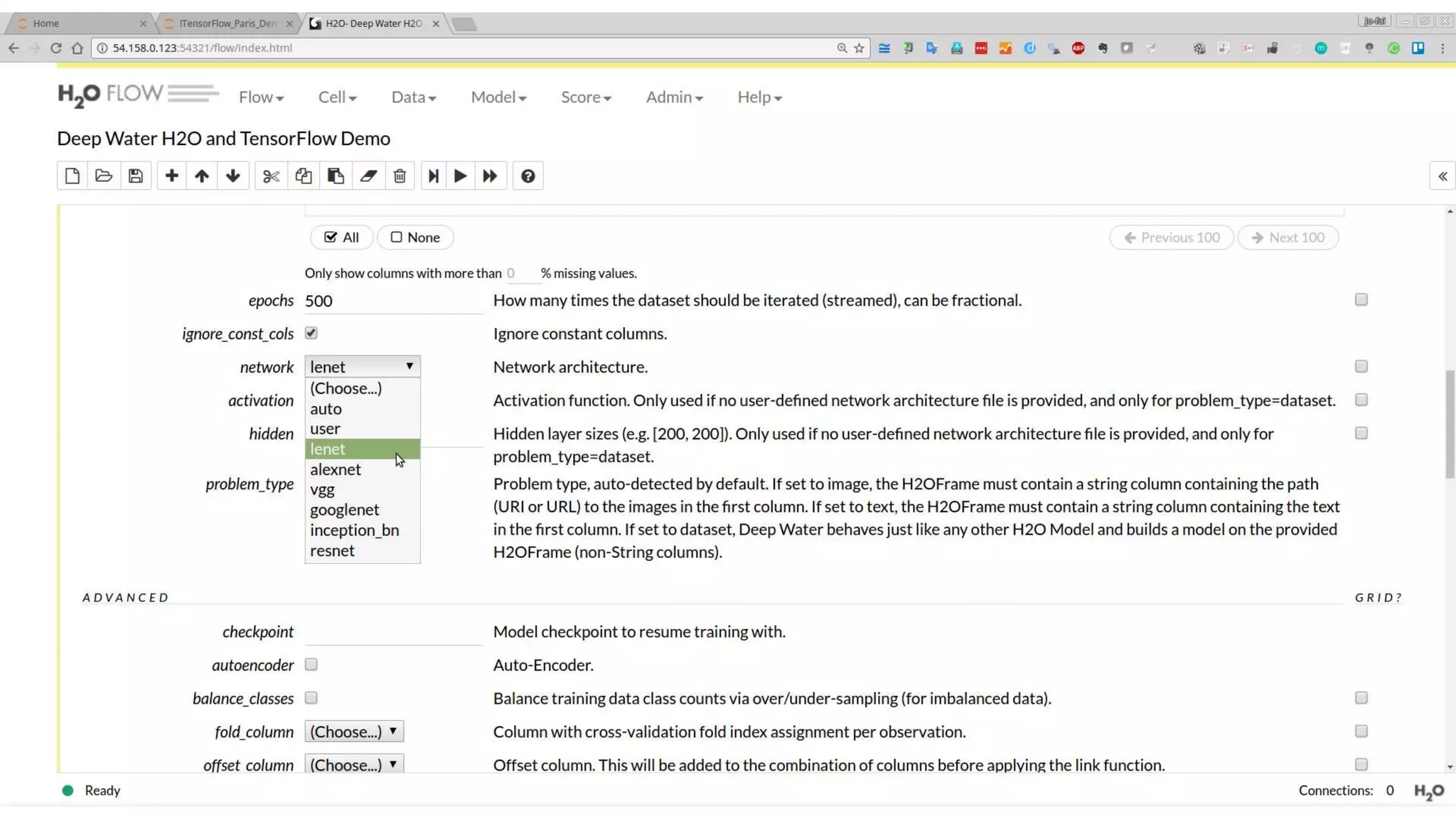Click the All columns button
This screenshot has width=1456, height=819.
(342, 237)
